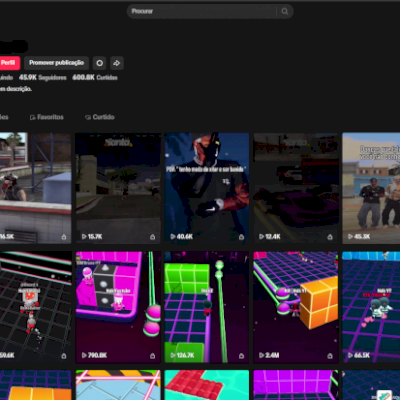Switch to the Curtido tab

tap(100, 117)
